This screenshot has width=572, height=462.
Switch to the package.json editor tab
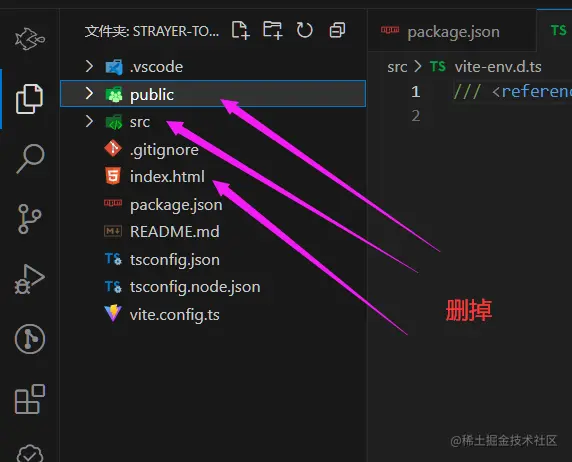(x=452, y=32)
